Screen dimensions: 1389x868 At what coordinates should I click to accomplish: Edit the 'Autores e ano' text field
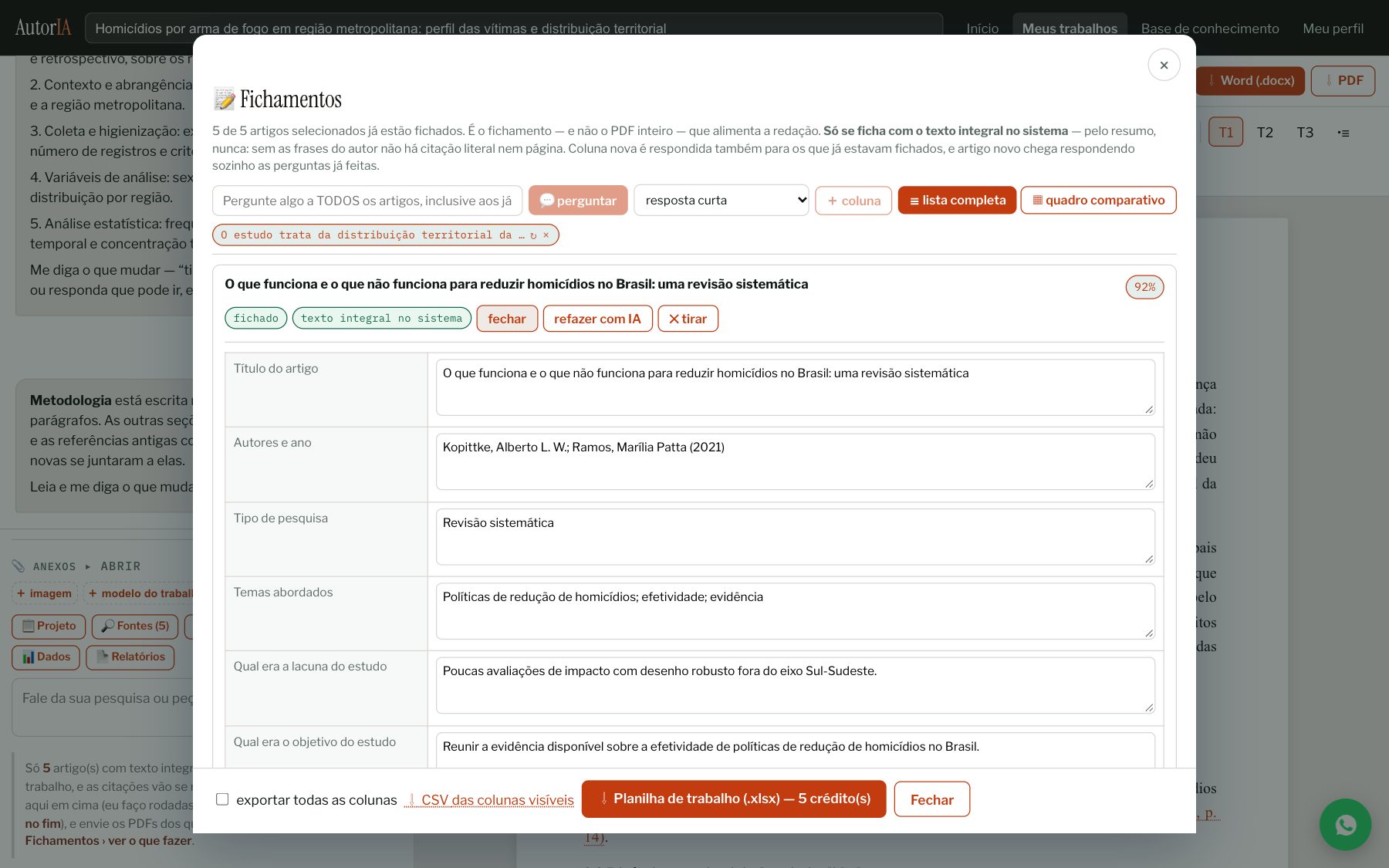tap(795, 461)
